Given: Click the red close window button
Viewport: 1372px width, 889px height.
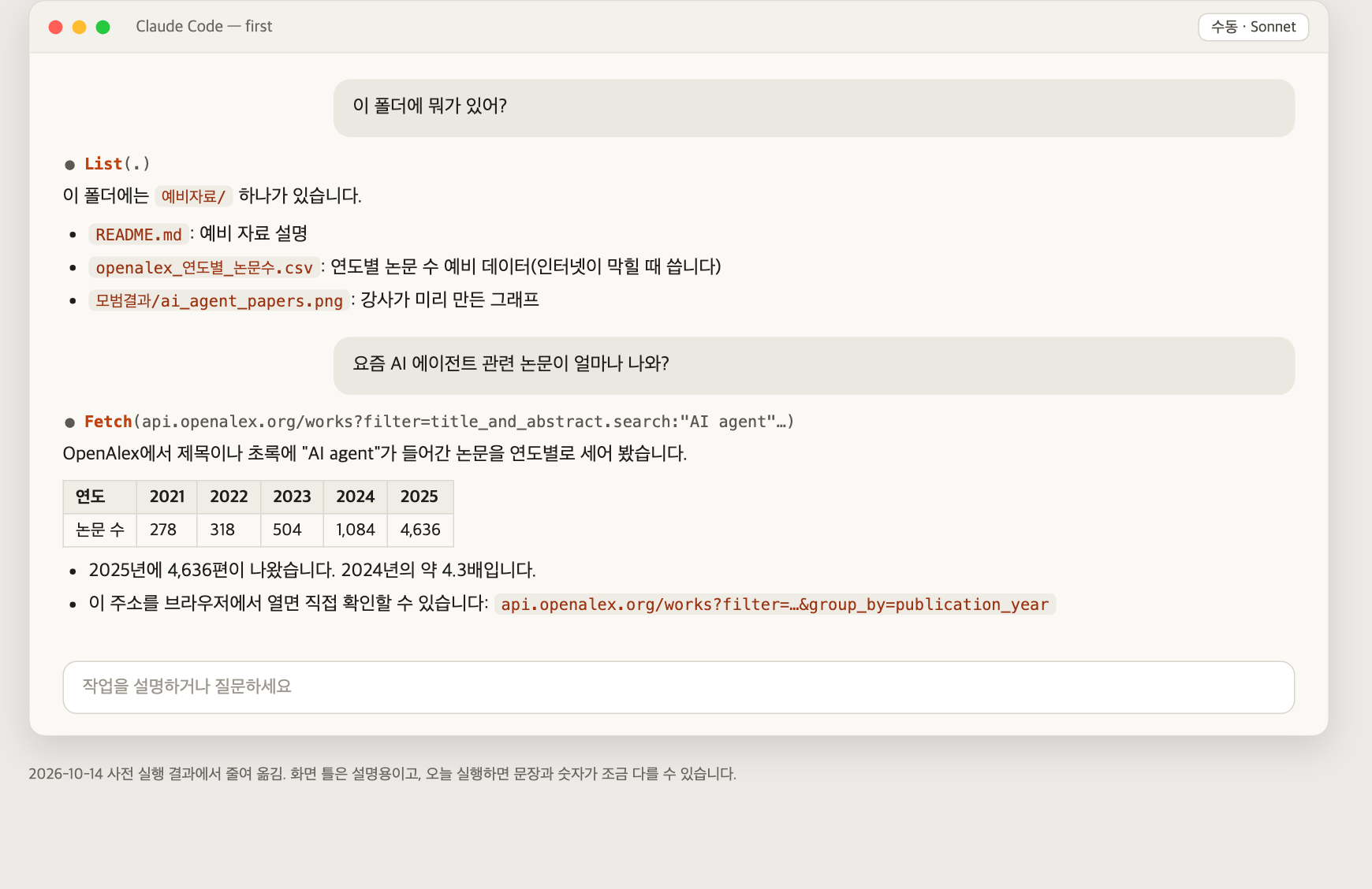Looking at the screenshot, I should pyautogui.click(x=56, y=27).
